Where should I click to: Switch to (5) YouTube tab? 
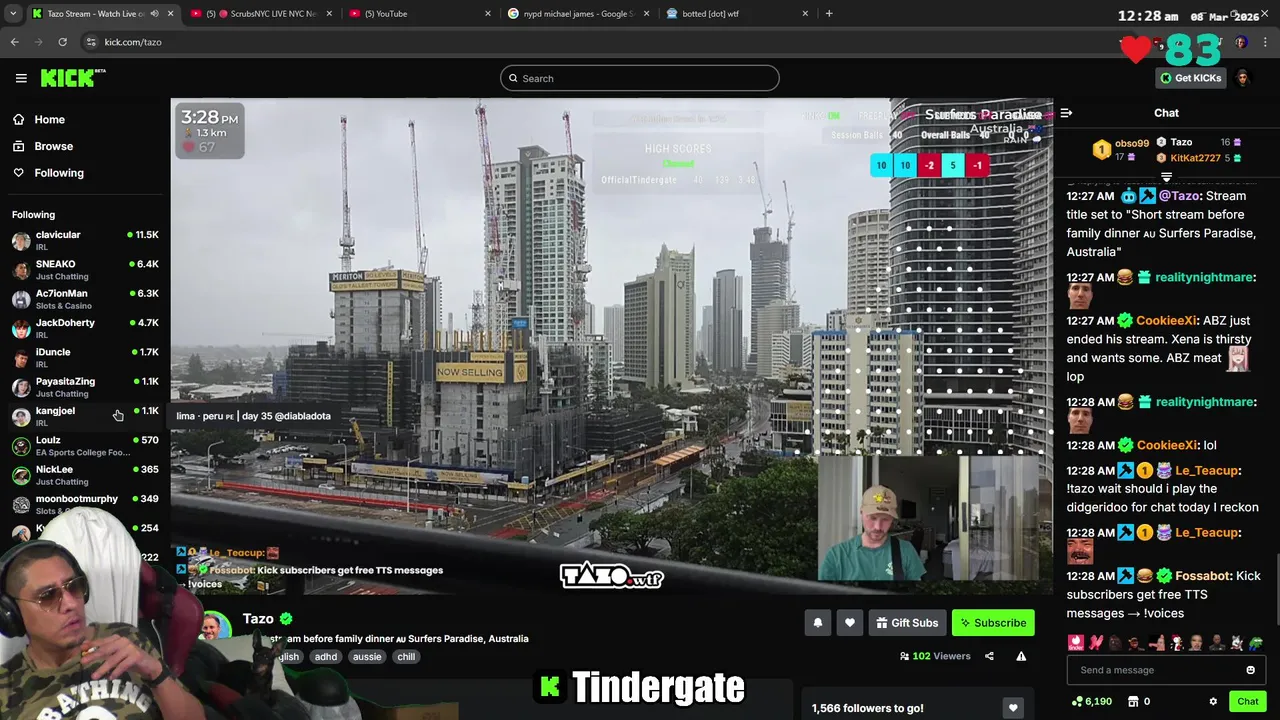coord(420,13)
